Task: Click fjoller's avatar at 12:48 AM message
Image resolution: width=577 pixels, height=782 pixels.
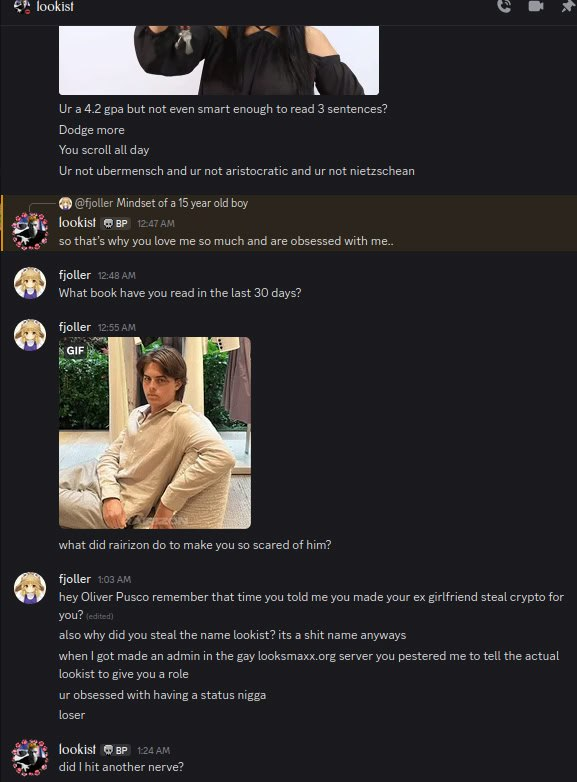Action: [30, 283]
